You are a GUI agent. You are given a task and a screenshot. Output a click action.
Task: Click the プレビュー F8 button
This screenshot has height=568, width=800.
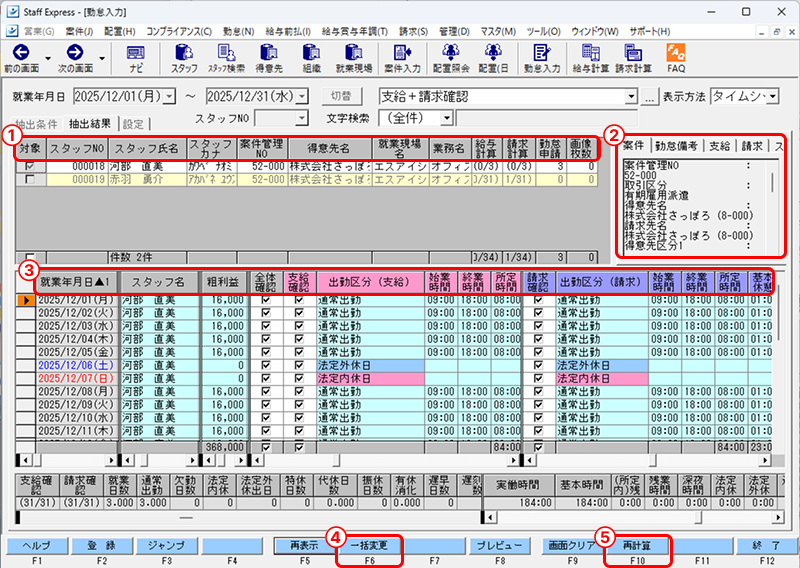pos(499,546)
